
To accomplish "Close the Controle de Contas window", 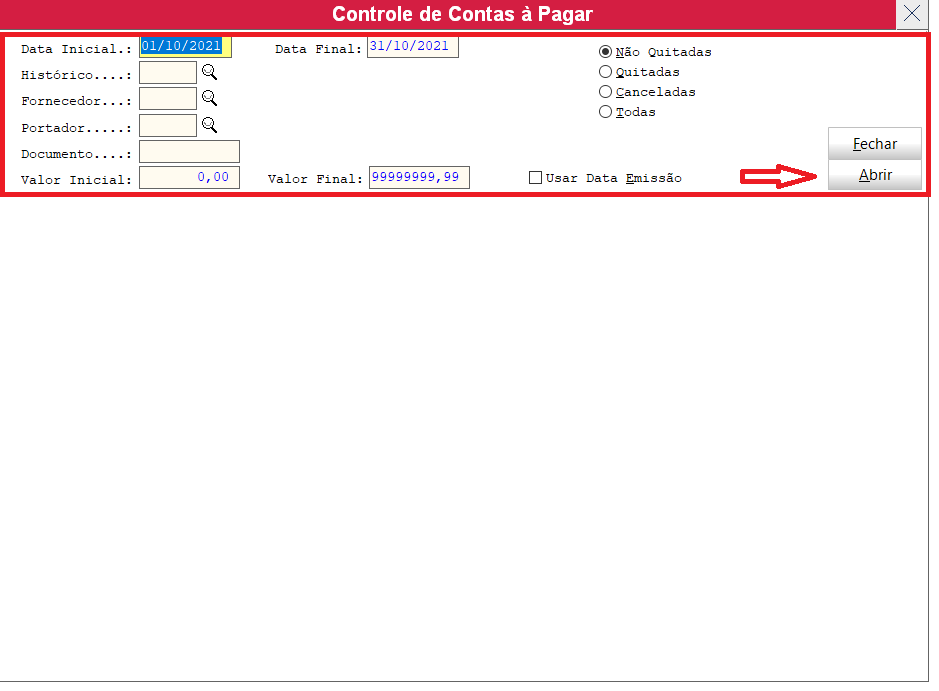I will pyautogui.click(x=911, y=13).
